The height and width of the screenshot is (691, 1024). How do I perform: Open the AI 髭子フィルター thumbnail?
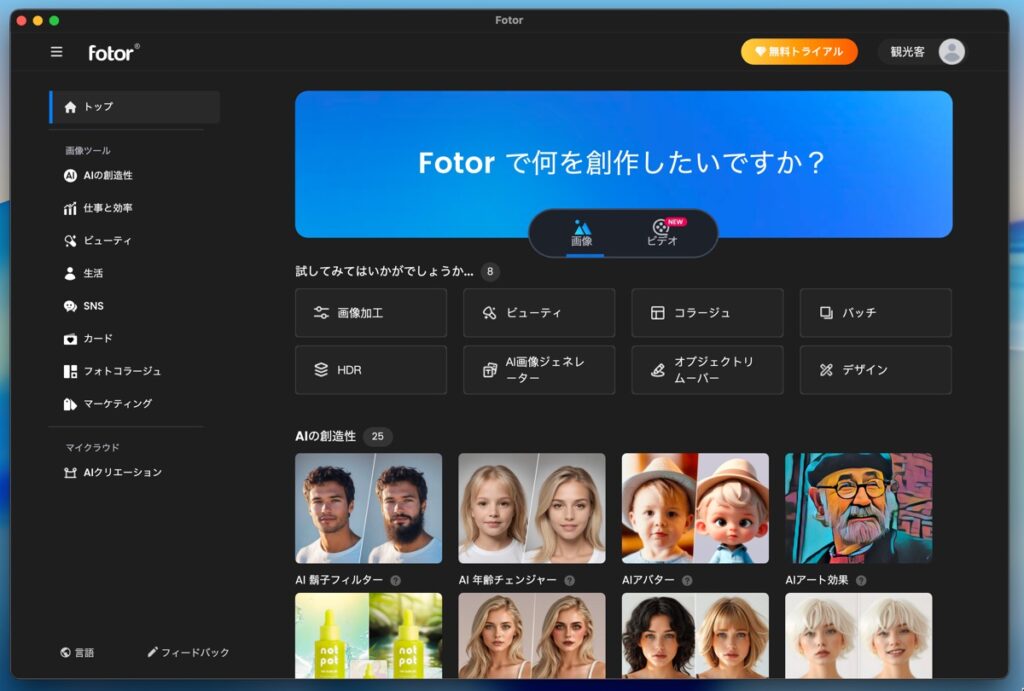point(368,508)
